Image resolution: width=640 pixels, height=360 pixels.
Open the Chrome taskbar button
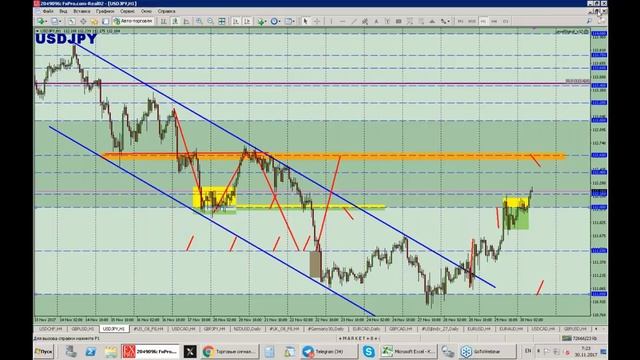pos(229,351)
